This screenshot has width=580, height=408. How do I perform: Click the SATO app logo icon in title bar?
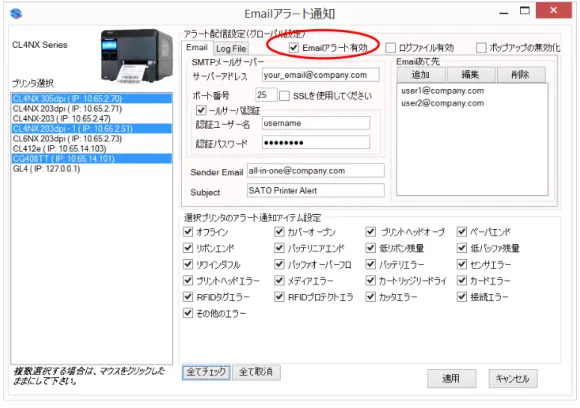pyautogui.click(x=16, y=14)
